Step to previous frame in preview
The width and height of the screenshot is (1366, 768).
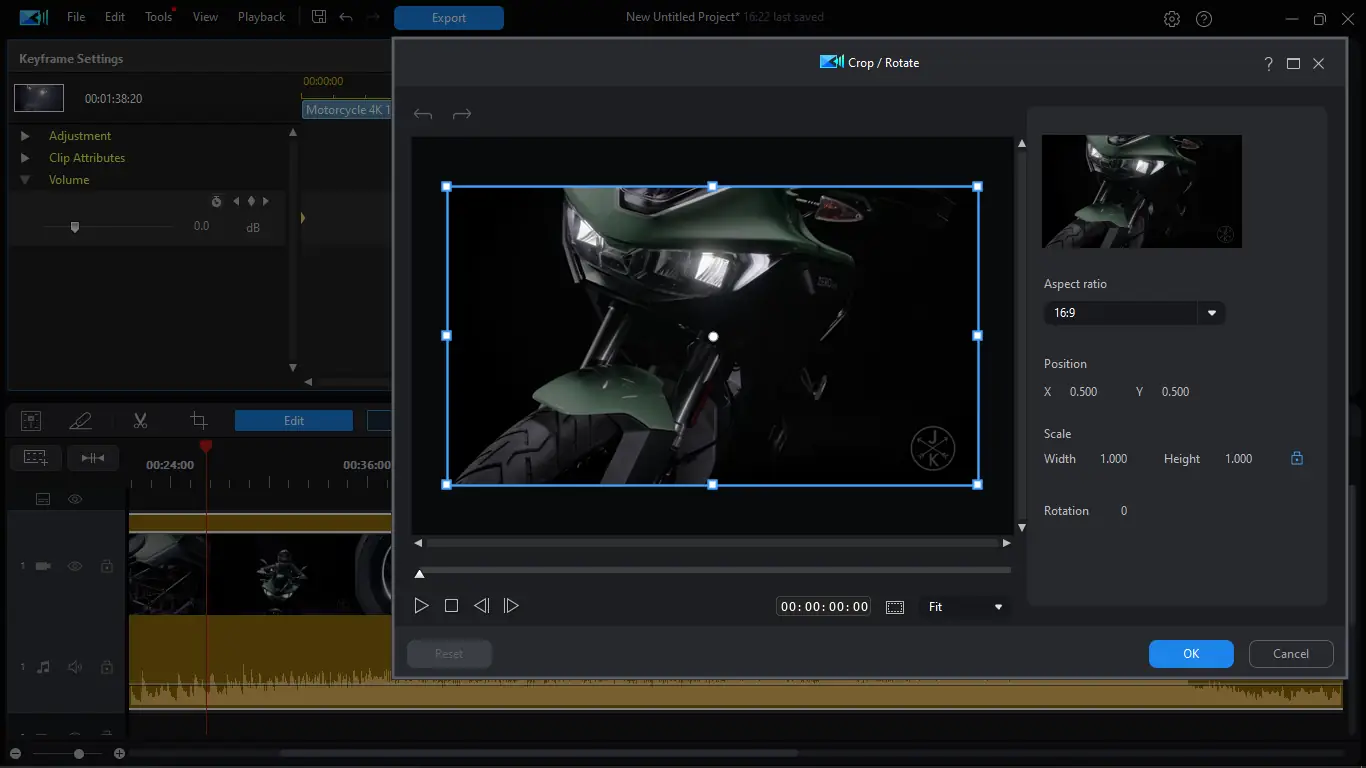tap(481, 606)
